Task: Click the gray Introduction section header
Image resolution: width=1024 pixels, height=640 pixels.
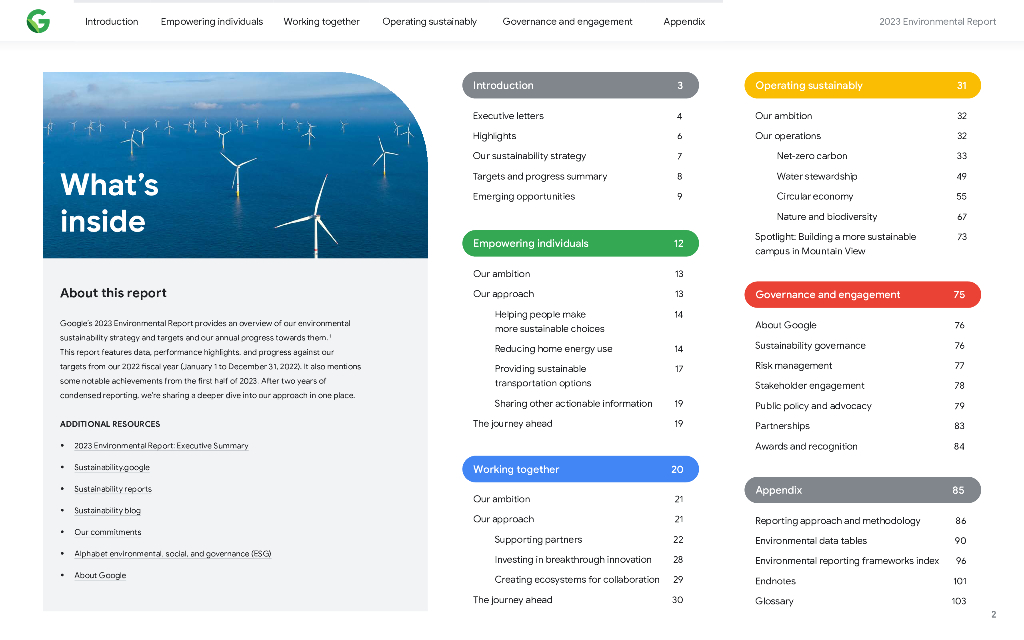Action: point(580,86)
